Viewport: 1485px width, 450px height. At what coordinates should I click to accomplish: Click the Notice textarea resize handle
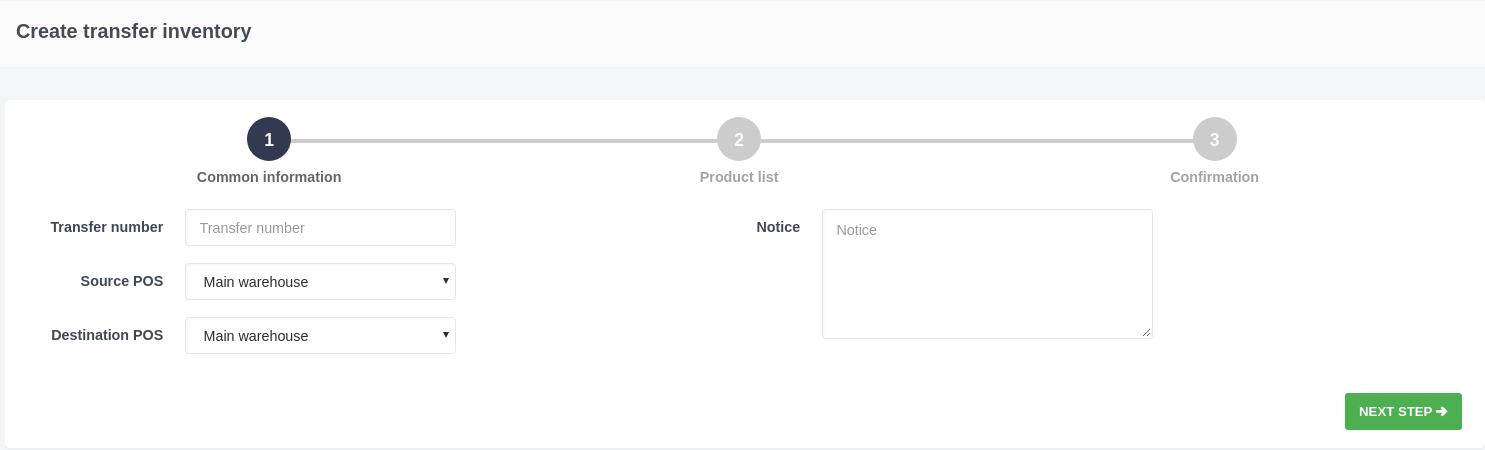click(x=1146, y=332)
